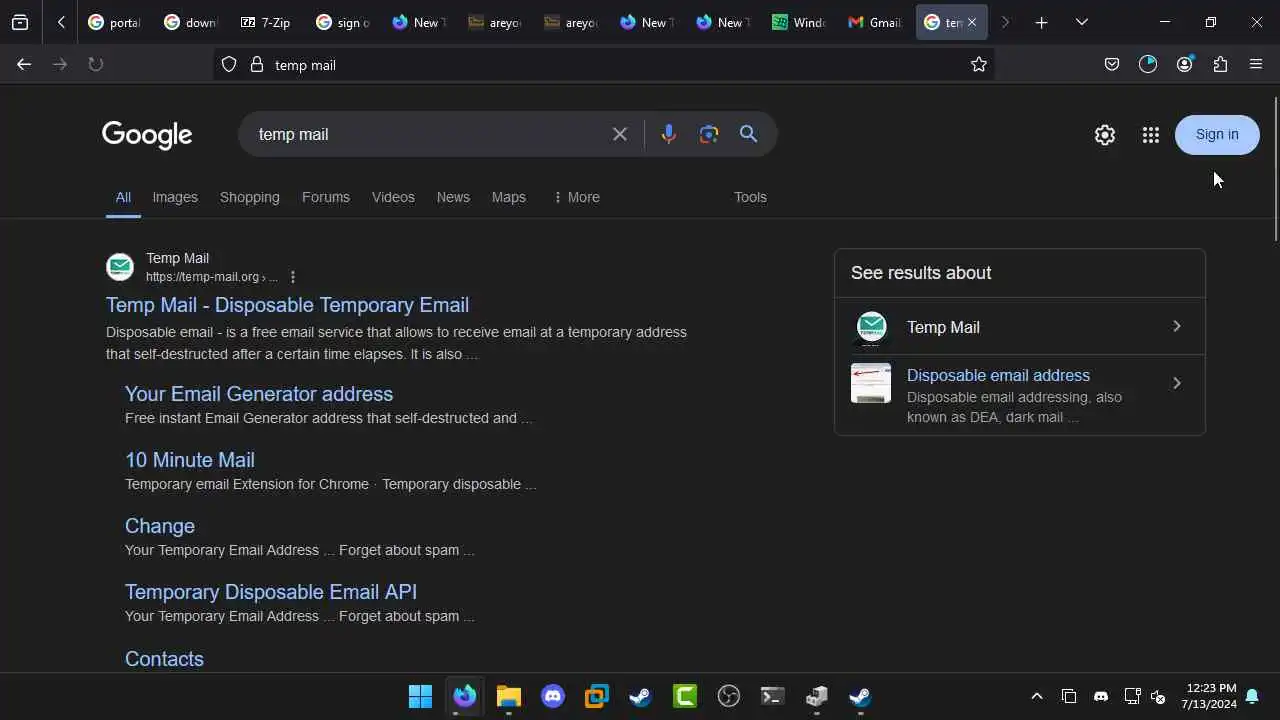The width and height of the screenshot is (1280, 720).
Task: Switch to the Videos search tab
Action: pos(393,197)
